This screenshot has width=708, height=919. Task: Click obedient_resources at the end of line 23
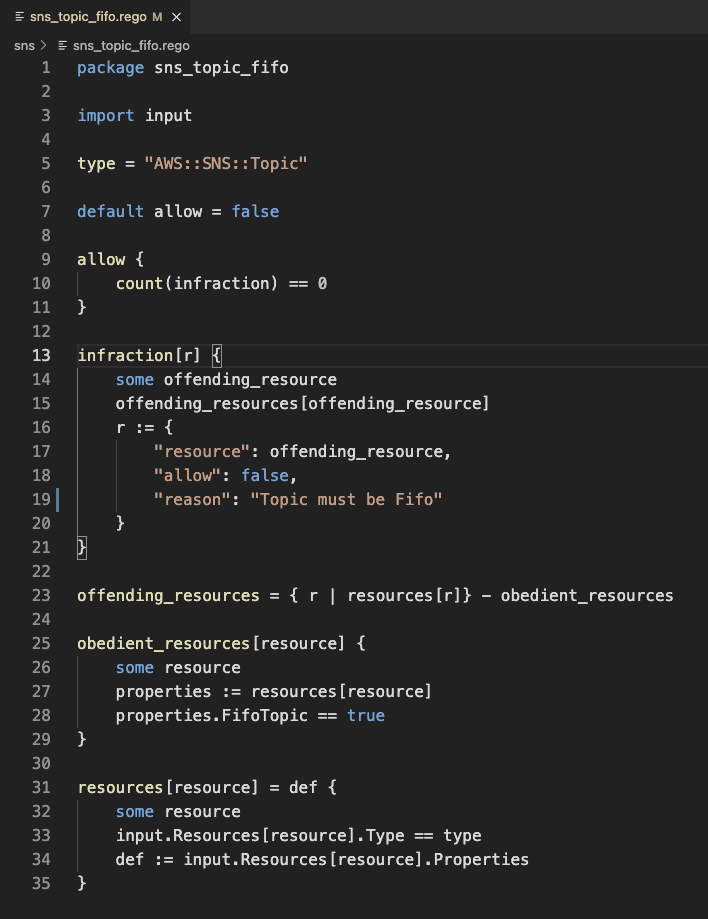[586, 595]
